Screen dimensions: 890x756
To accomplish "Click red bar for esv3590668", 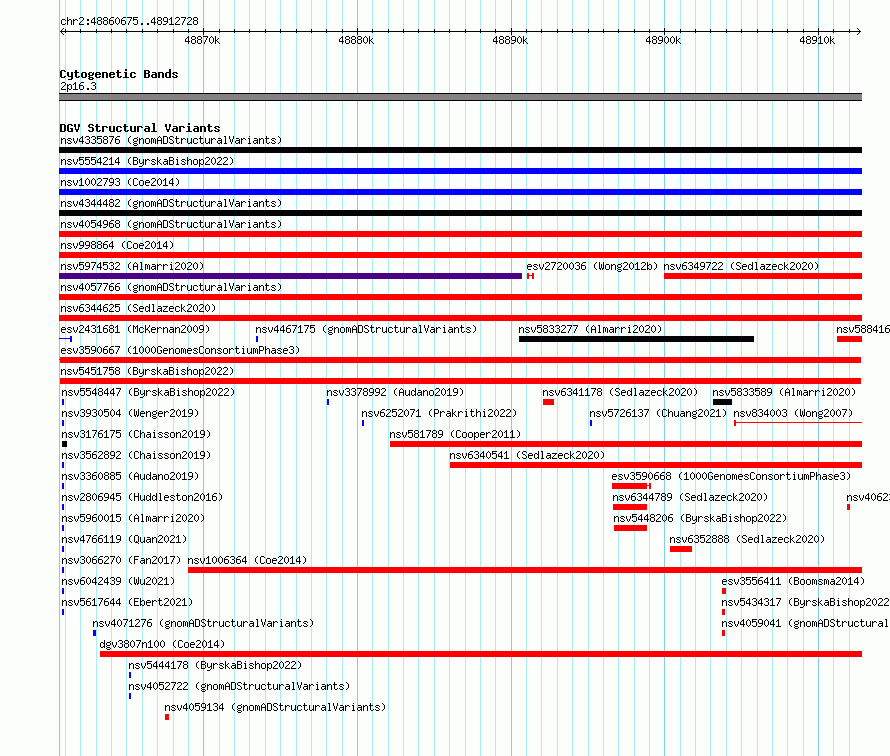I will point(629,486).
